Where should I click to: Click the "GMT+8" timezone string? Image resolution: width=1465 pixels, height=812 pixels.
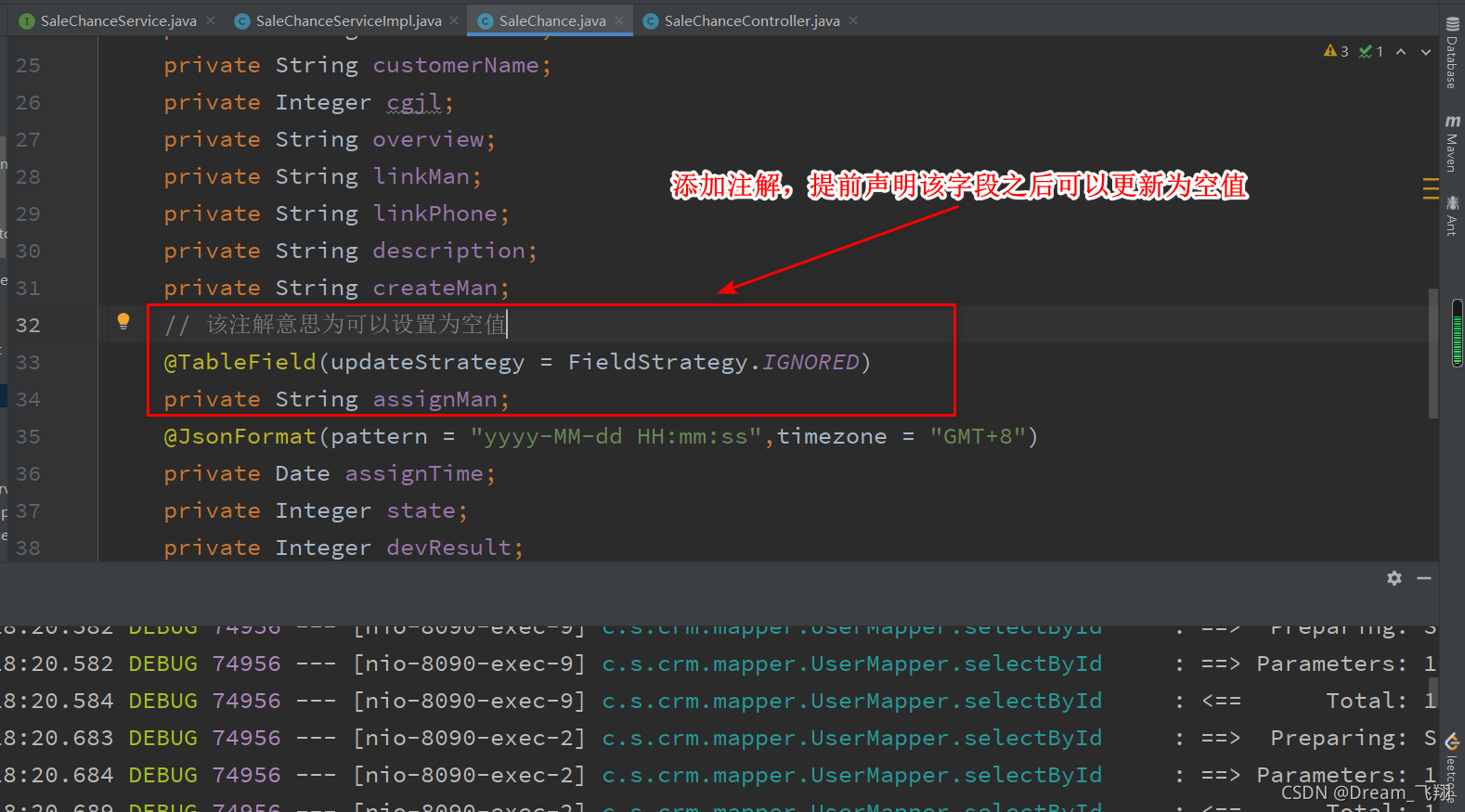tap(978, 436)
